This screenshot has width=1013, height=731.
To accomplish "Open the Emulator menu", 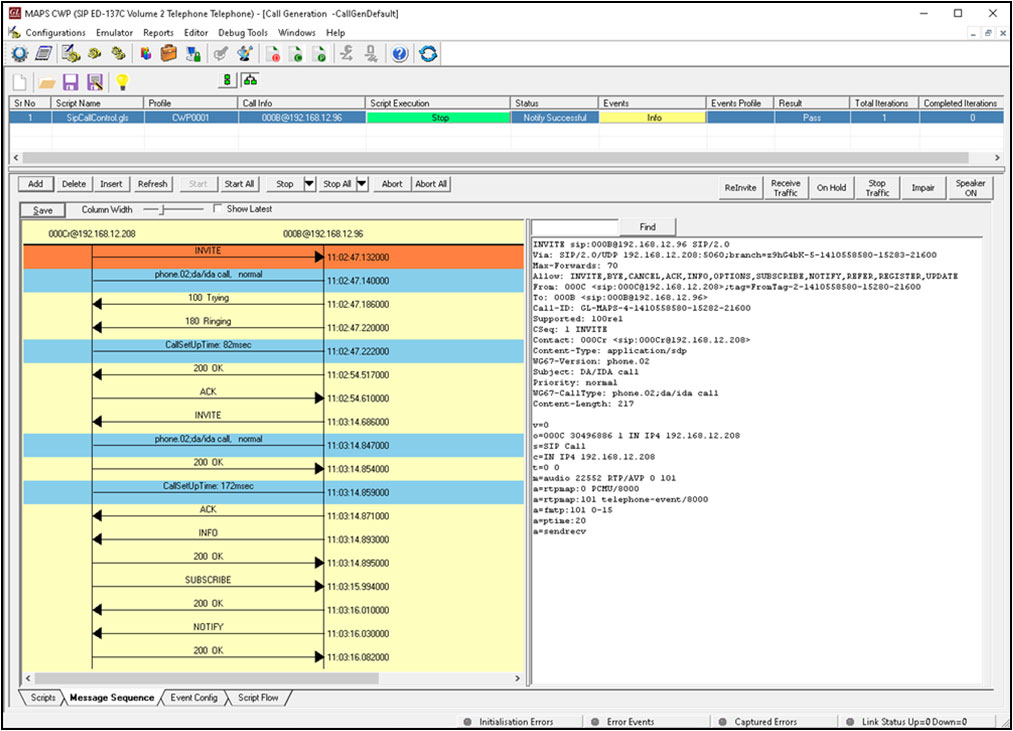I will [x=114, y=32].
